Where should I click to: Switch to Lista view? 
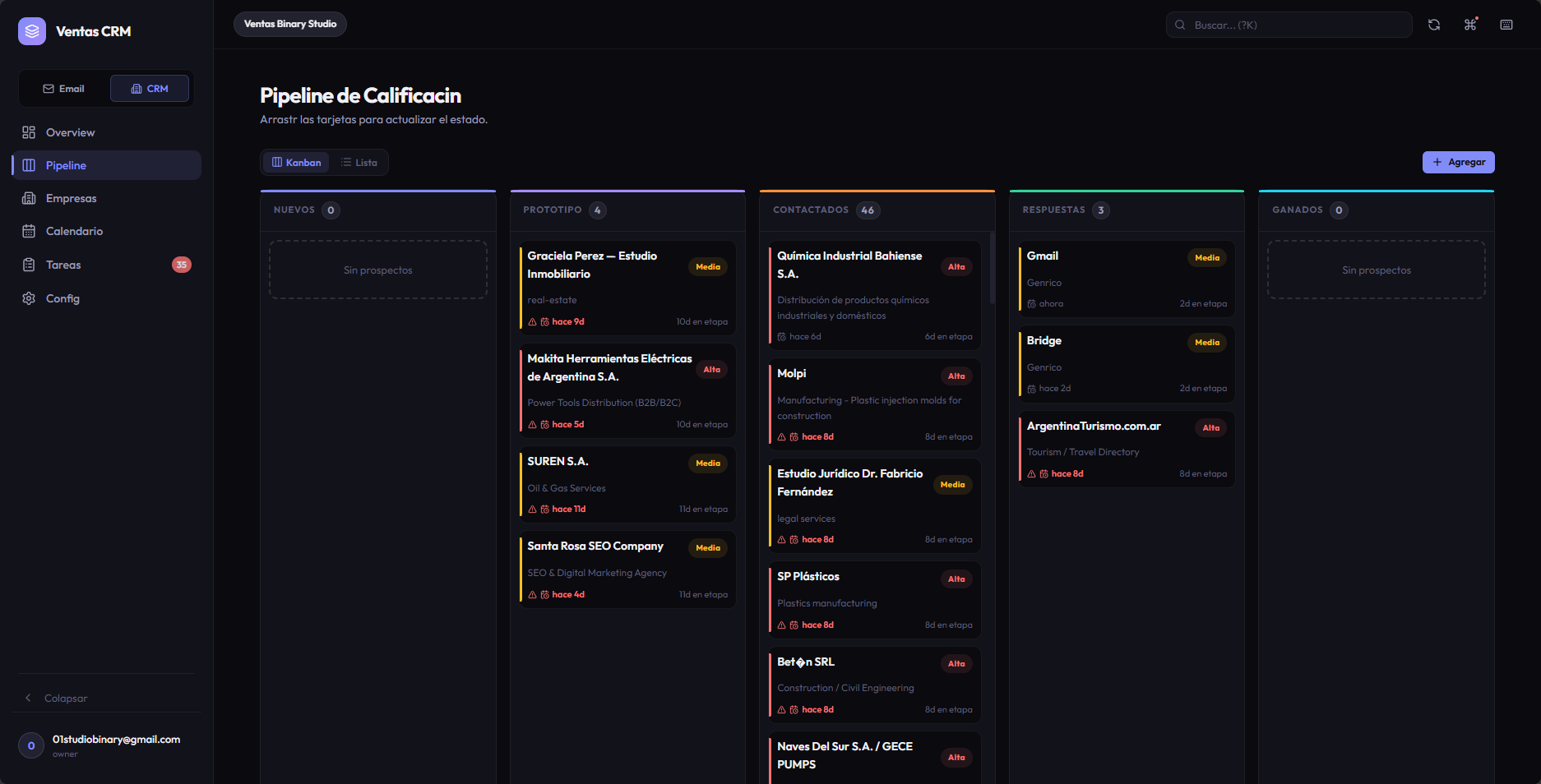359,163
